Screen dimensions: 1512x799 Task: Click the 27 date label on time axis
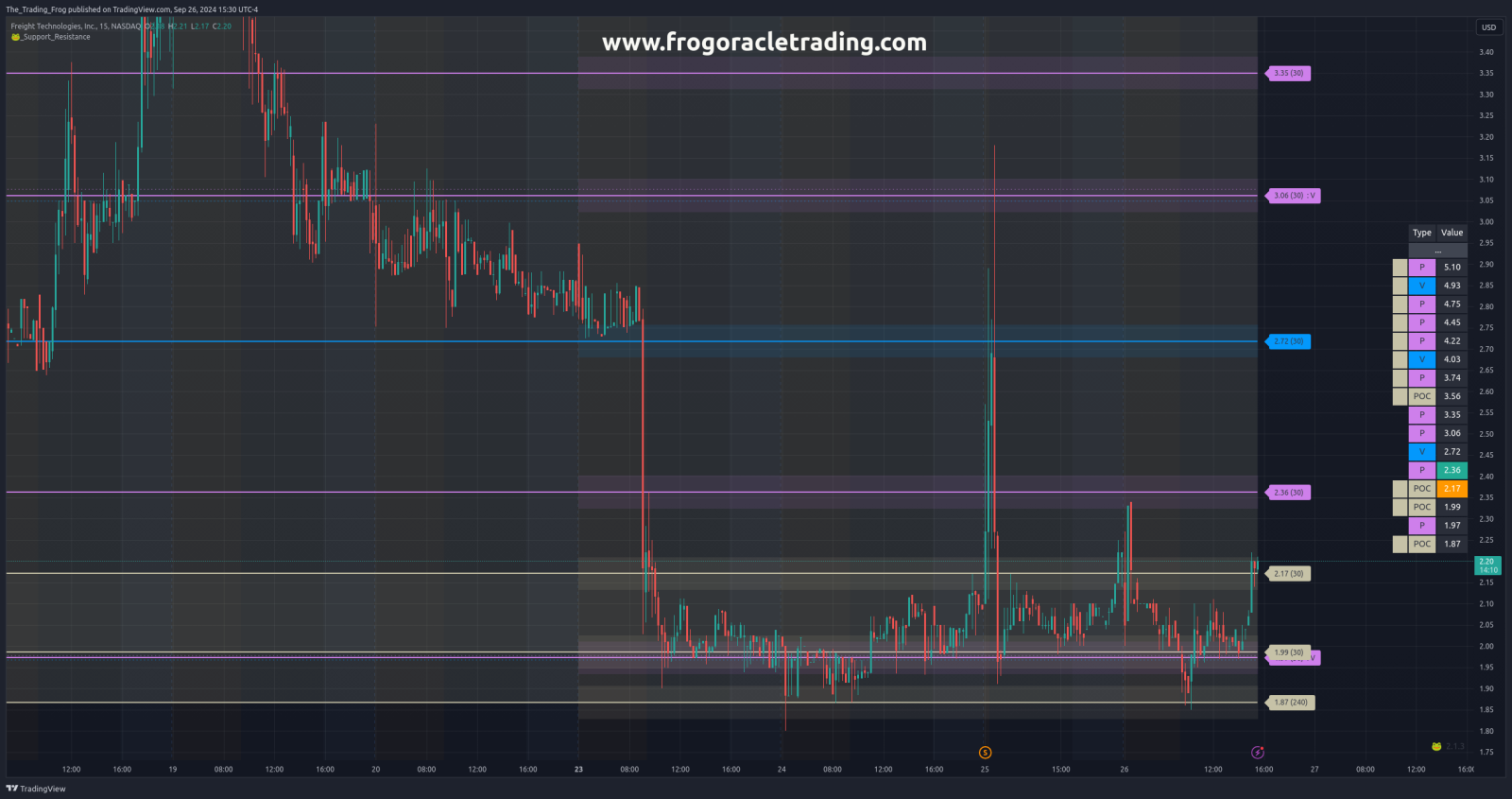point(1314,770)
